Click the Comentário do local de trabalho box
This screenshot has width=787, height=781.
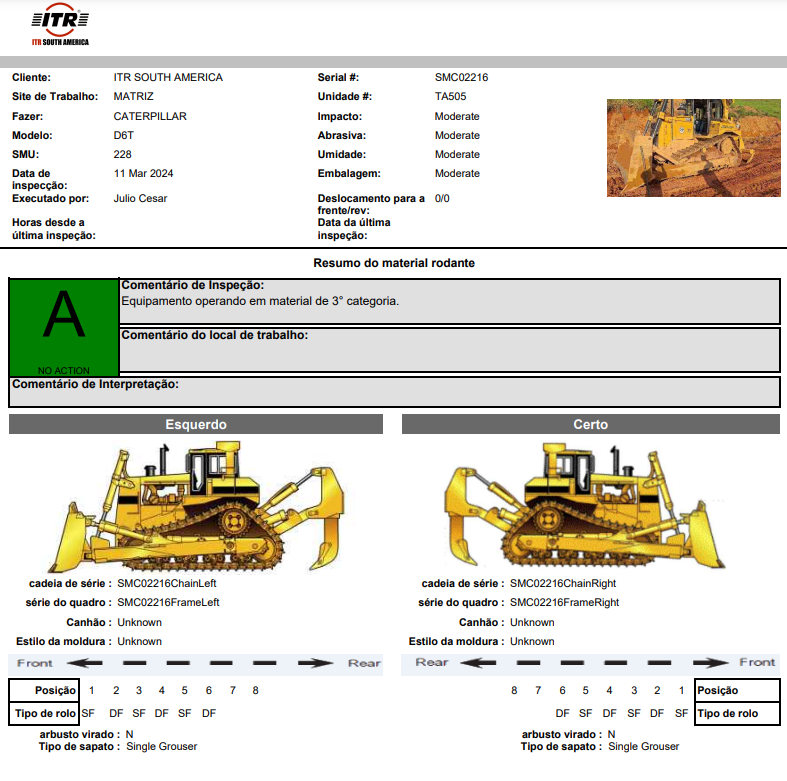(x=450, y=350)
